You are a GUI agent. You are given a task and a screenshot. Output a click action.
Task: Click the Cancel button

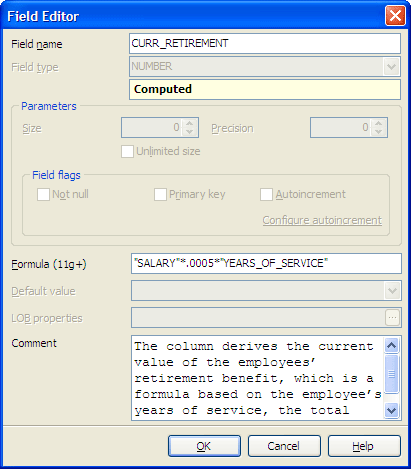[x=284, y=446]
